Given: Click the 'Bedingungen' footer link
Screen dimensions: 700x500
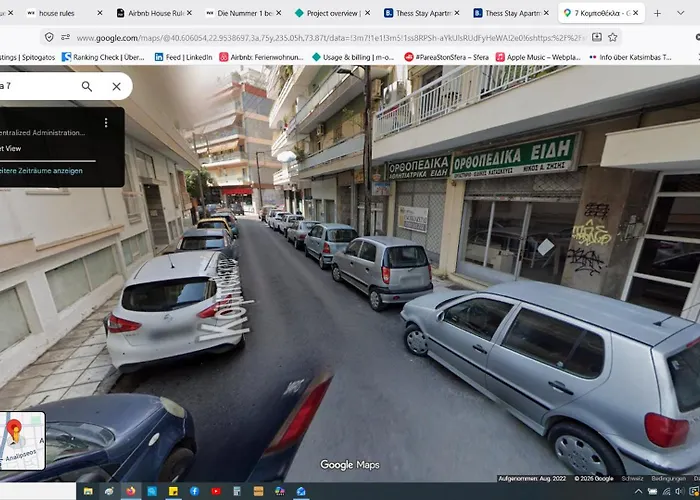Looking at the screenshot, I should pyautogui.click(x=668, y=479).
